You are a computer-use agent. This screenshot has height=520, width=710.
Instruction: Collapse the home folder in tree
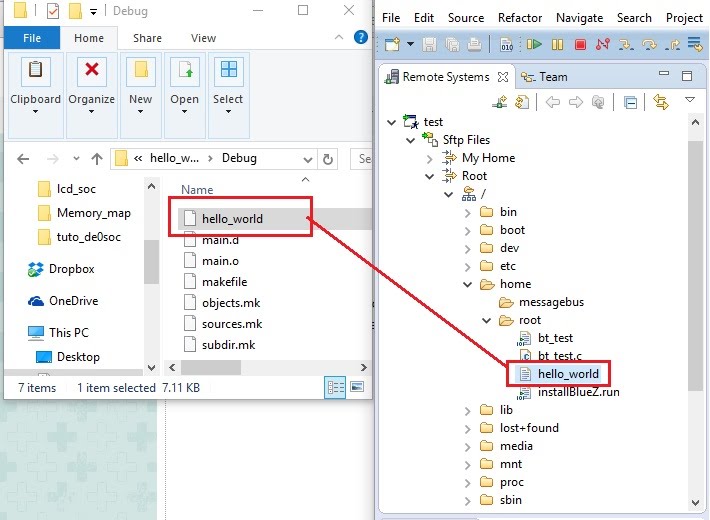[x=468, y=284]
